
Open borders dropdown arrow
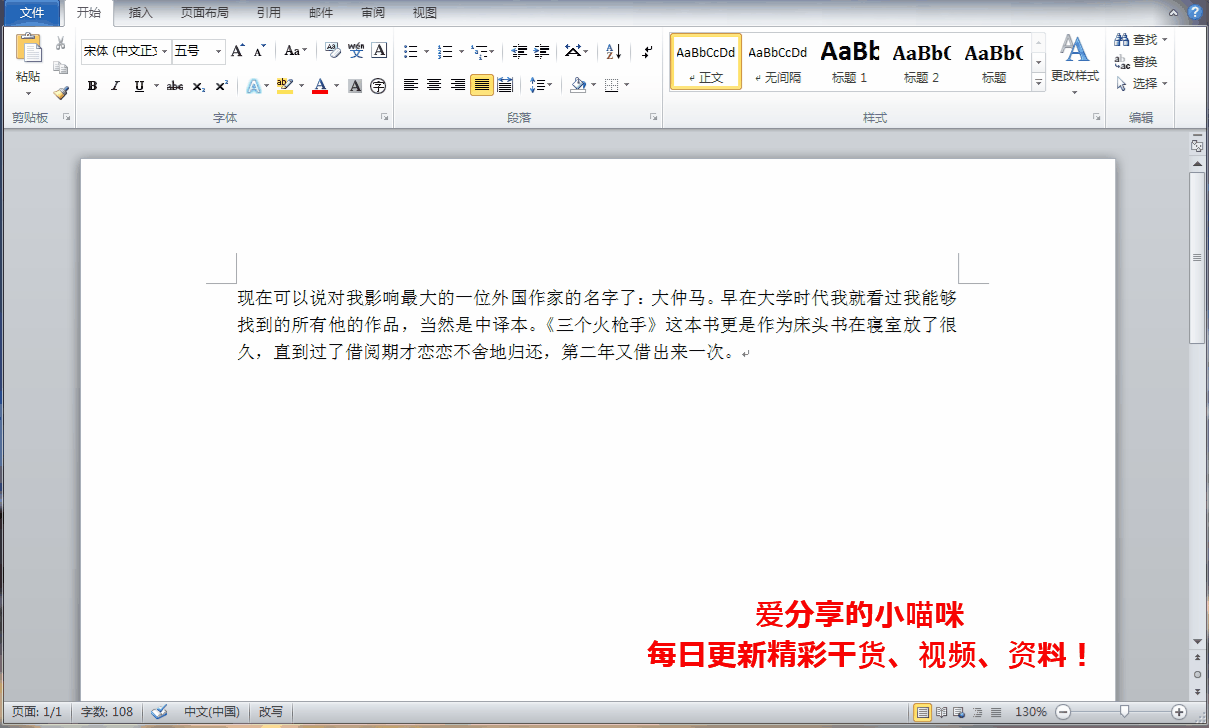627,85
